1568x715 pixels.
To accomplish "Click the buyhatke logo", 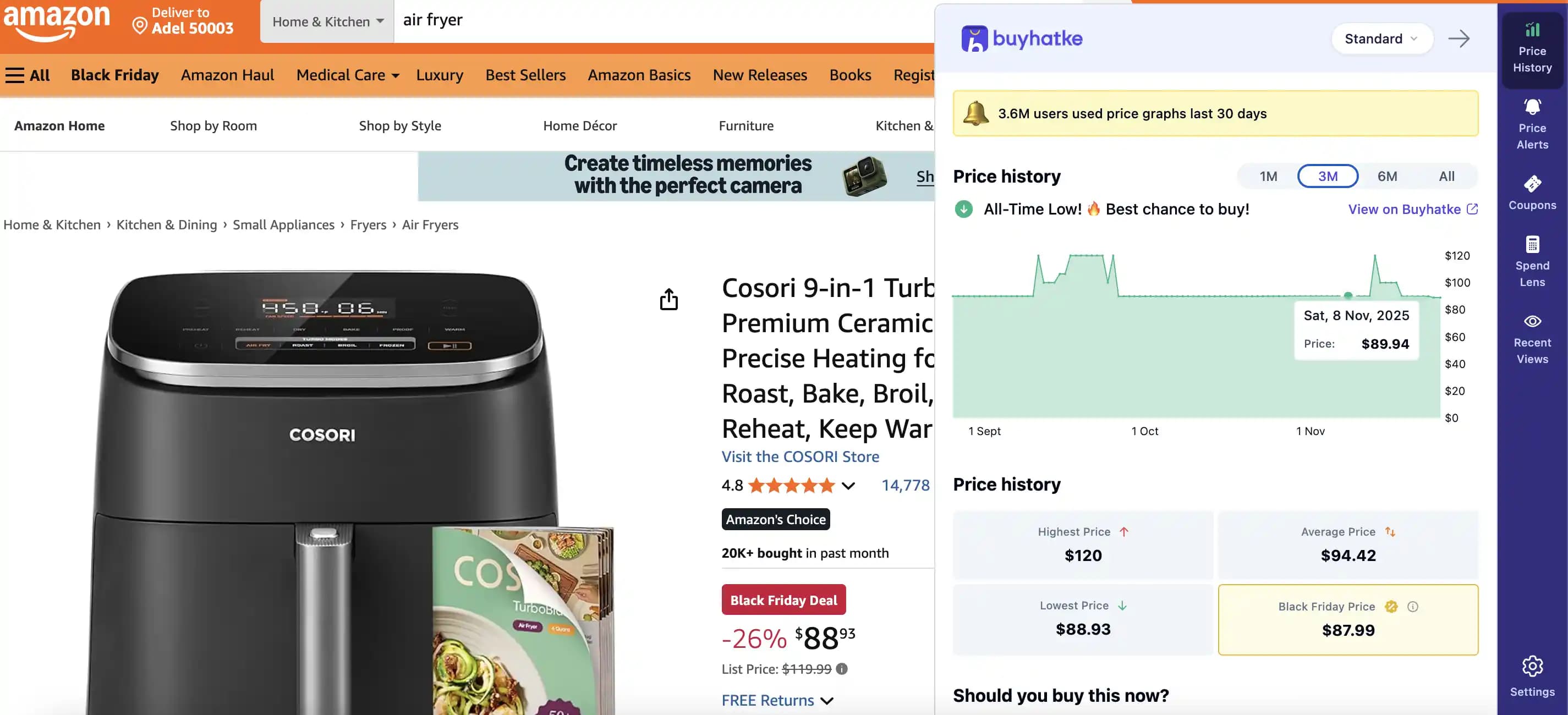I will (x=1021, y=38).
